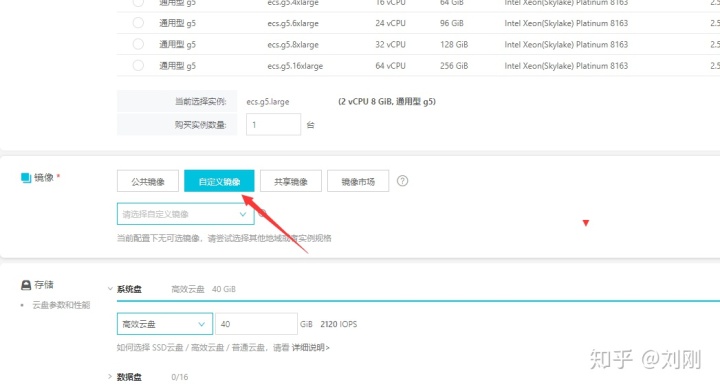This screenshot has height=389, width=720.
Task: Click the ecs.g5.large current instance value
Action: 268,101
